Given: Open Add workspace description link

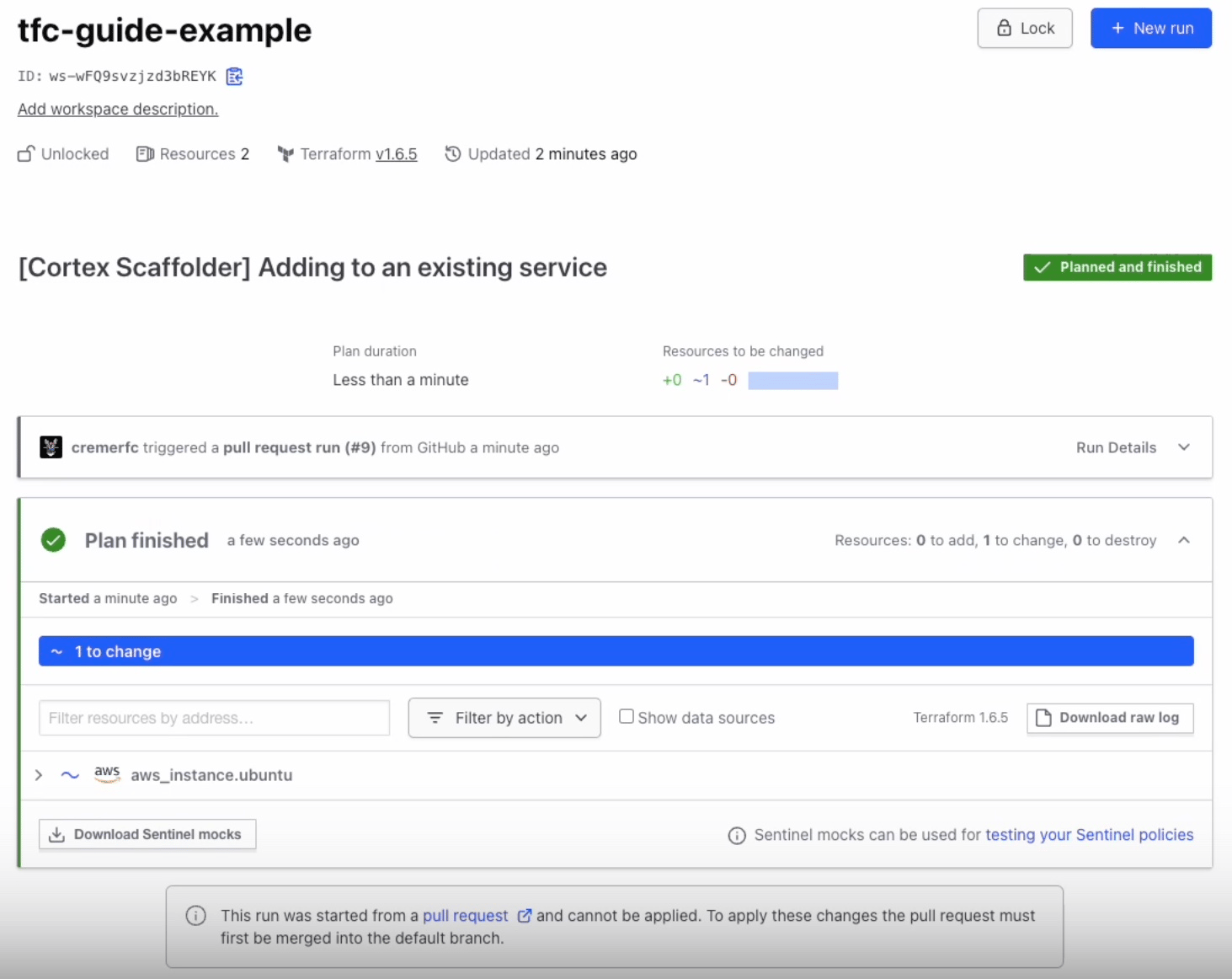Looking at the screenshot, I should pos(118,110).
